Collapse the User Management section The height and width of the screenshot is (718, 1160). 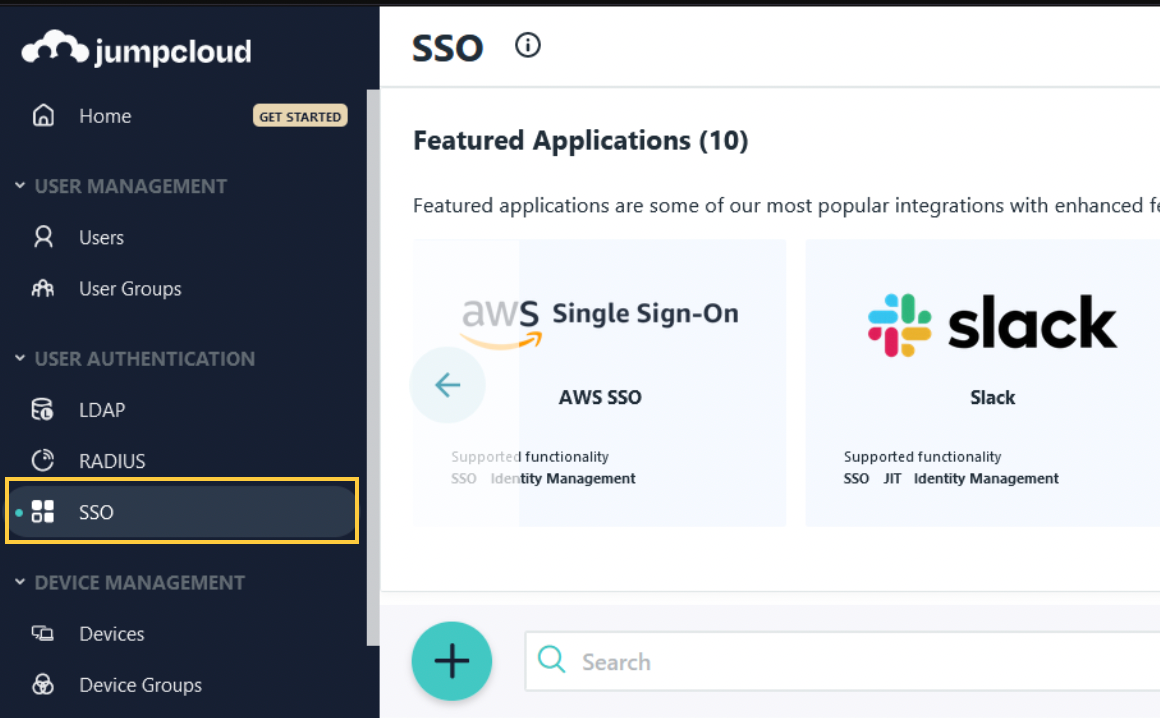click(20, 186)
